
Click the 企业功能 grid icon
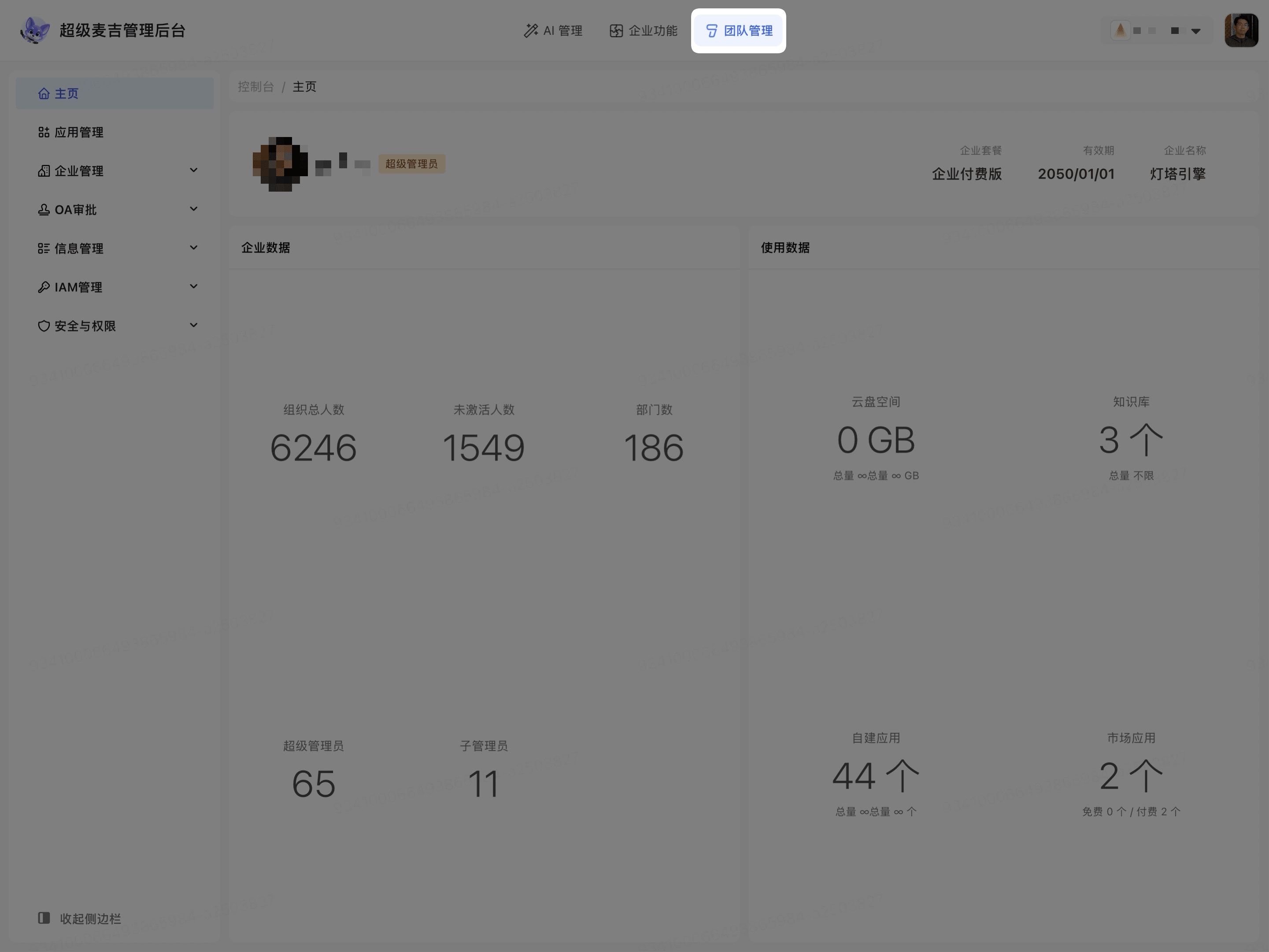[x=616, y=30]
